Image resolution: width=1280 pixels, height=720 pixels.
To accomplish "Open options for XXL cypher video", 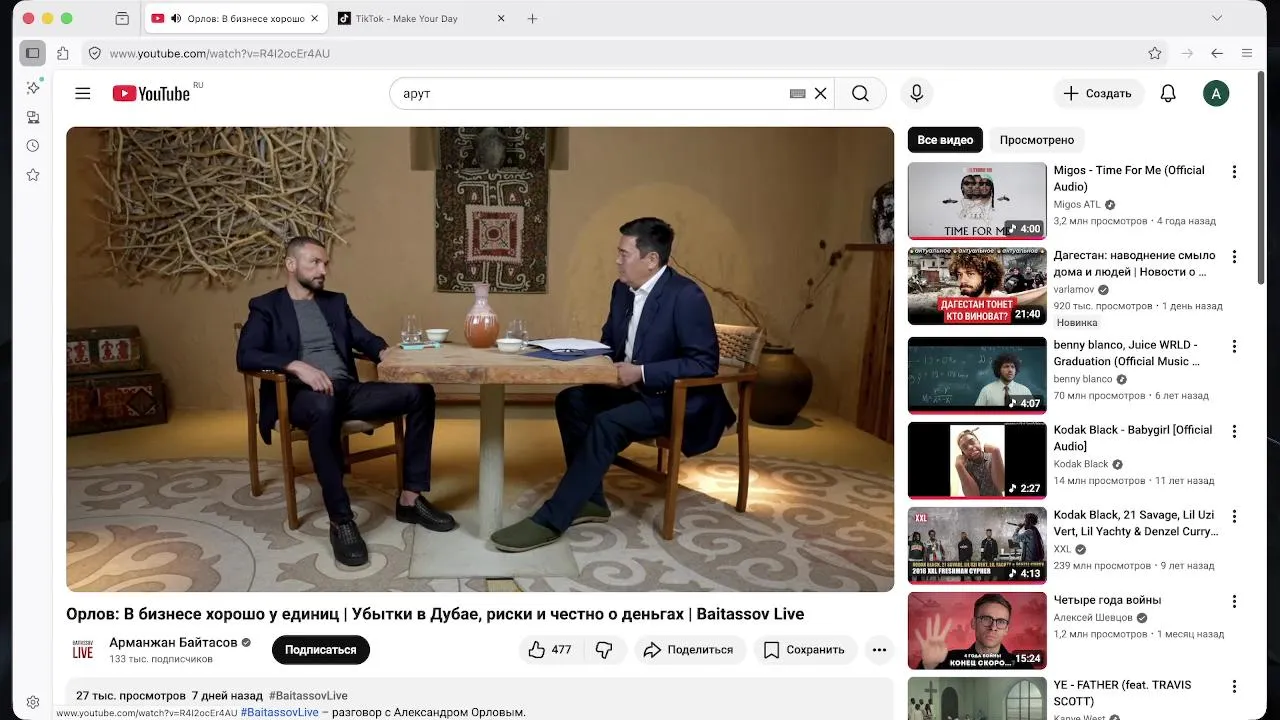I will [1234, 517].
